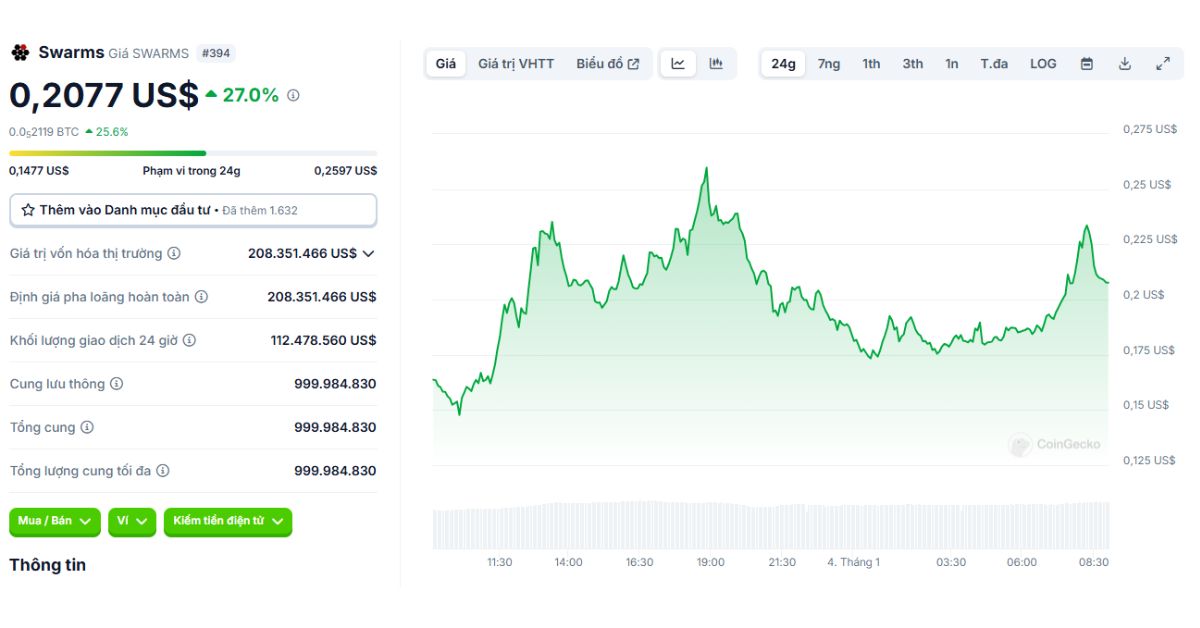Open Biểu đồ external chart link
The height and width of the screenshot is (628, 1200).
pyautogui.click(x=607, y=64)
